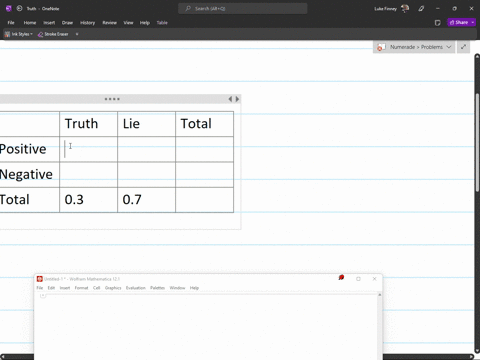This screenshot has height=360, width=480.
Task: Open the Cell menu in Mathematica
Action: [x=97, y=288]
